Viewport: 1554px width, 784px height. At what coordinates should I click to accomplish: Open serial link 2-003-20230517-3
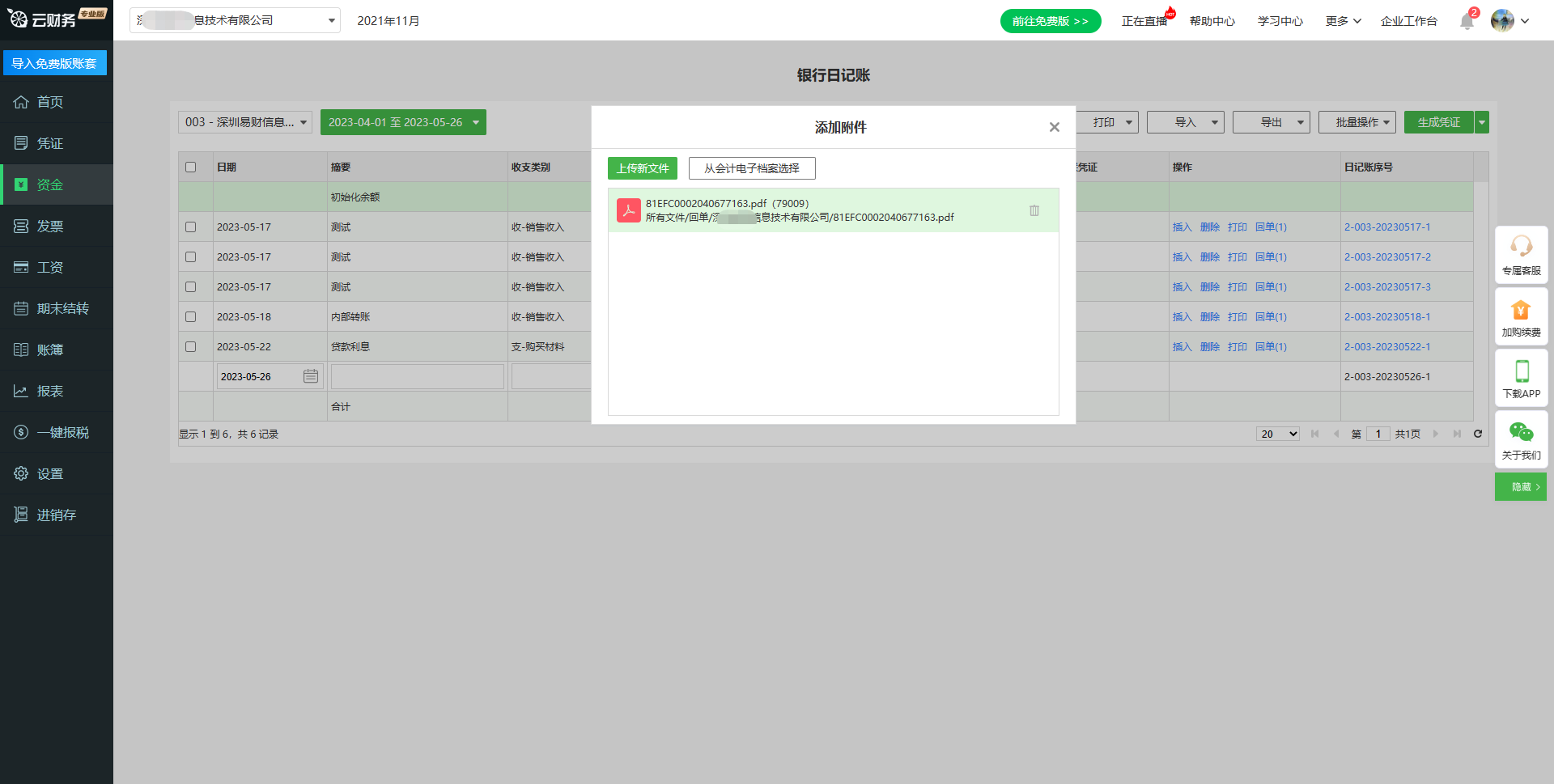(x=1387, y=287)
